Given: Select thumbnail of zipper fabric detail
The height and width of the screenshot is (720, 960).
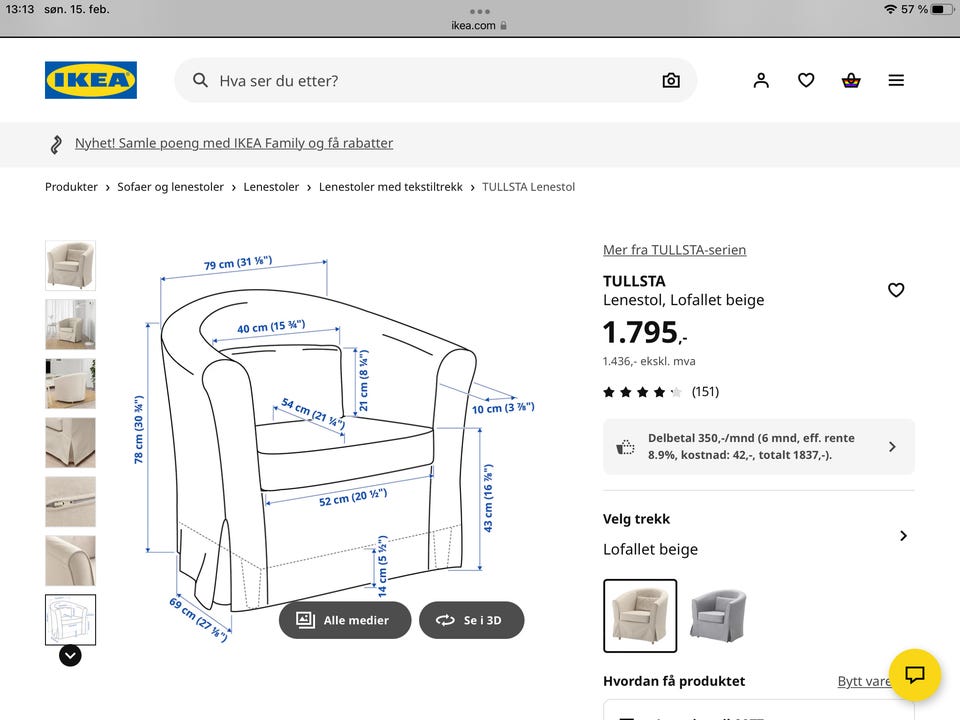Looking at the screenshot, I should click(70, 501).
